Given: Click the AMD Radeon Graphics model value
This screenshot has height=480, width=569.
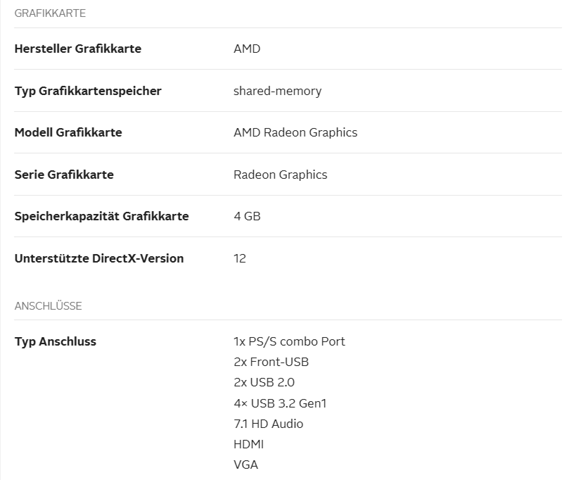Looking at the screenshot, I should (x=295, y=133).
